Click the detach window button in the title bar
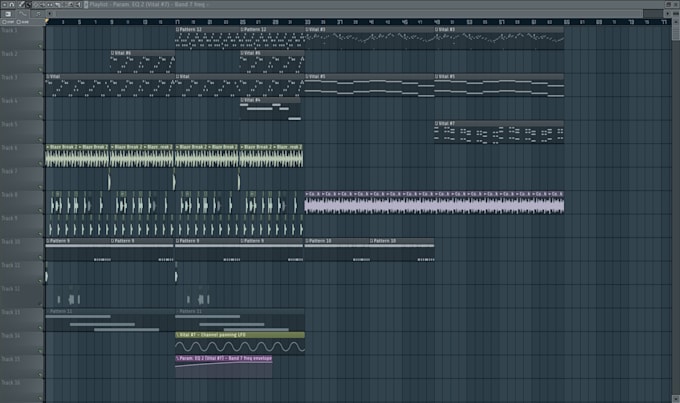Image resolution: width=680 pixels, height=403 pixels. click(668, 4)
